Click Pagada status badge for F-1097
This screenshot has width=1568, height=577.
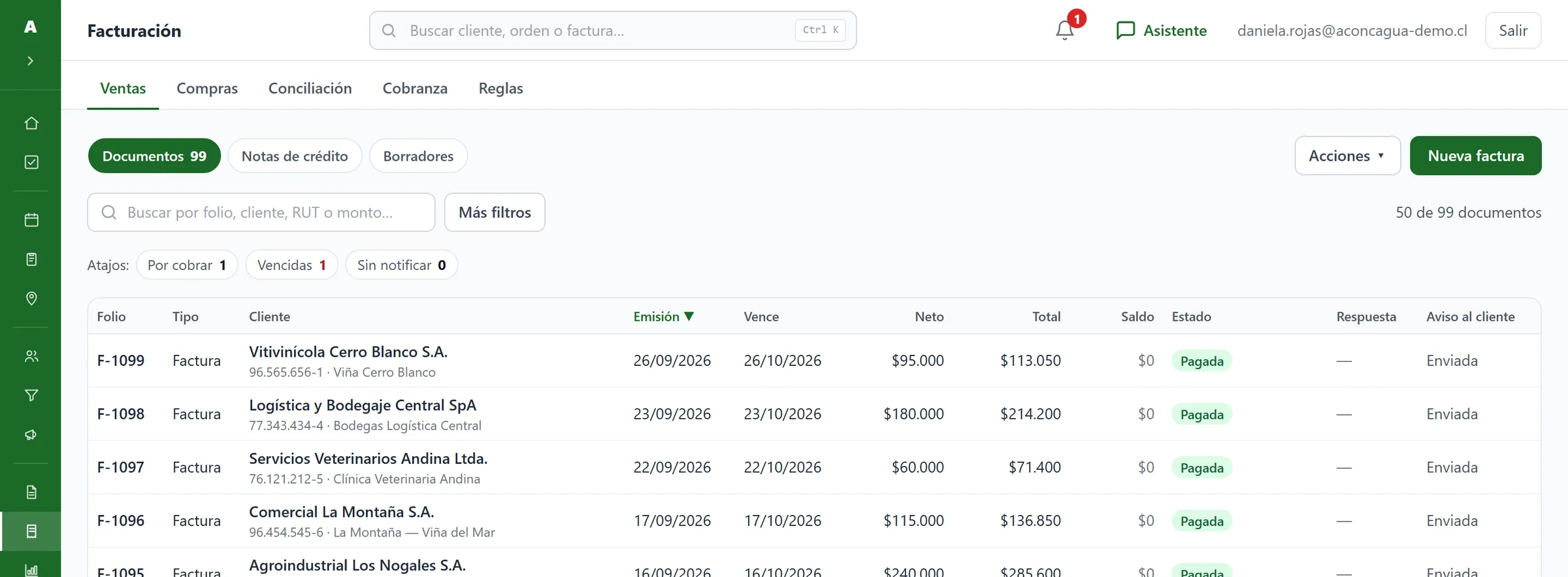(x=1201, y=468)
